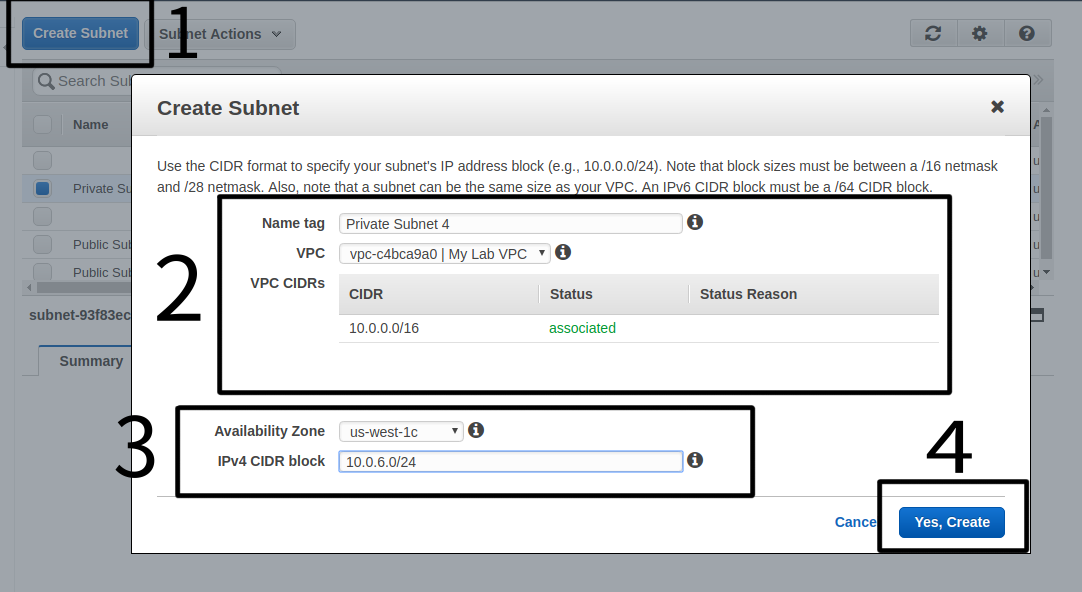Check the first Public Subnet row checkbox
Screen dimensions: 1082x592
click(43, 244)
